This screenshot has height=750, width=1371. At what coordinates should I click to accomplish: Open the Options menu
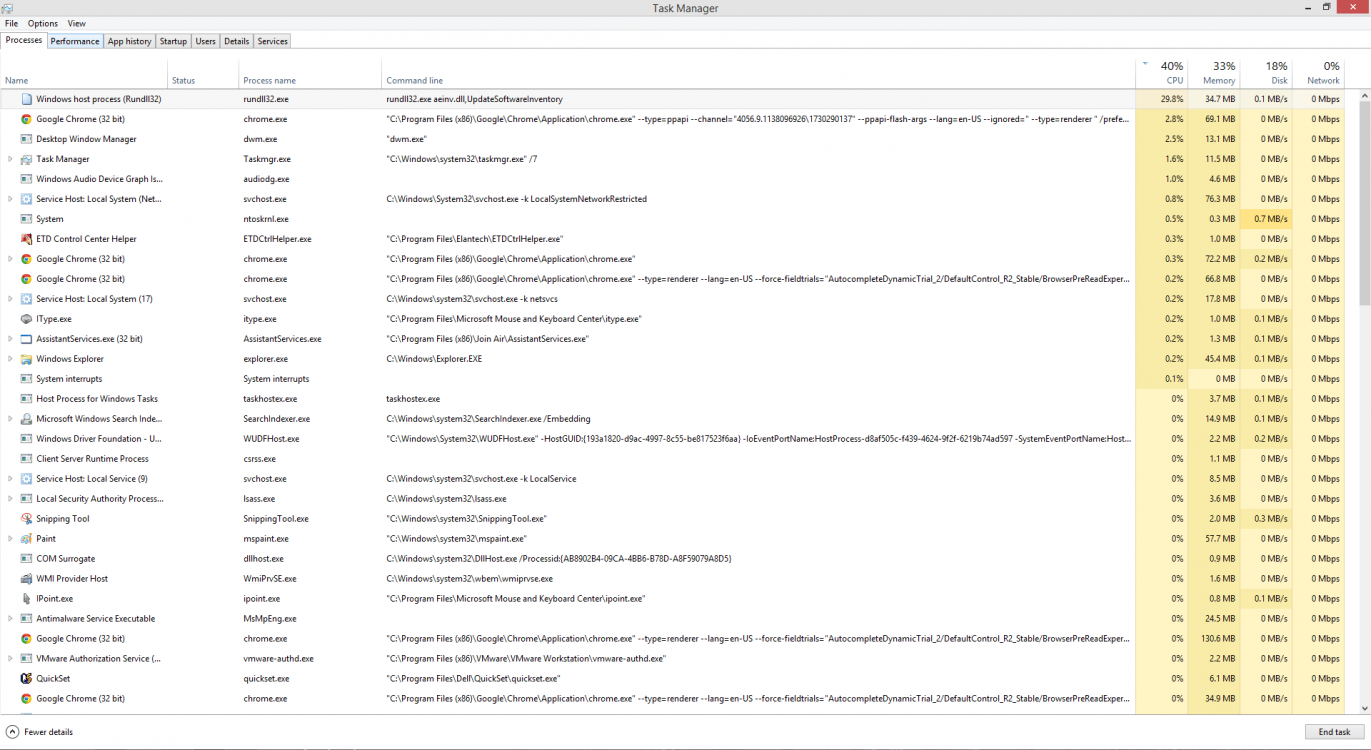pyautogui.click(x=42, y=23)
